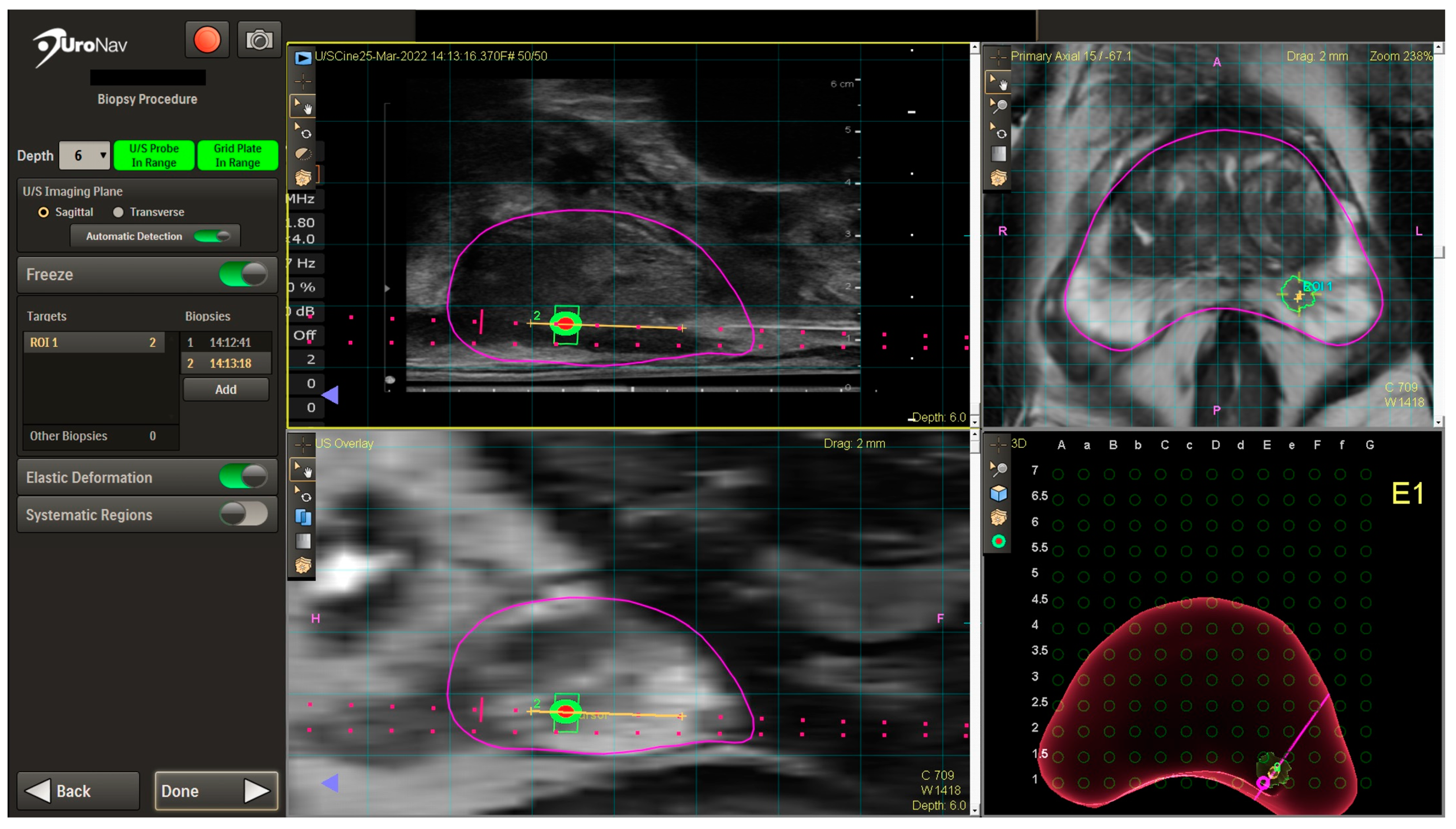The height and width of the screenshot is (829, 1456).
Task: Select the zoom tool in the axial MRI view
Action: coord(998,106)
